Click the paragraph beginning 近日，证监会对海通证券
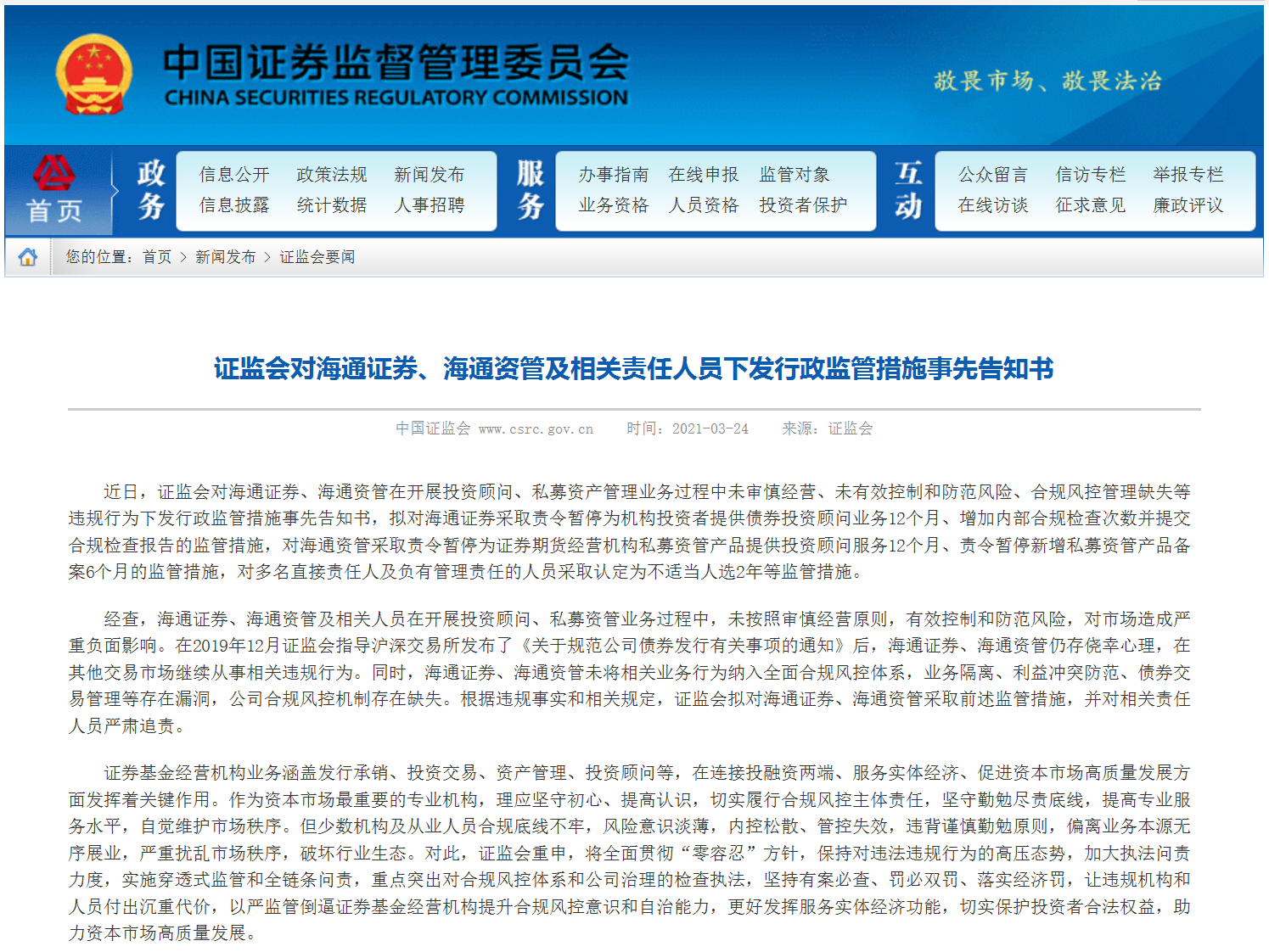Image resolution: width=1269 pixels, height=952 pixels. pyautogui.click(x=629, y=532)
